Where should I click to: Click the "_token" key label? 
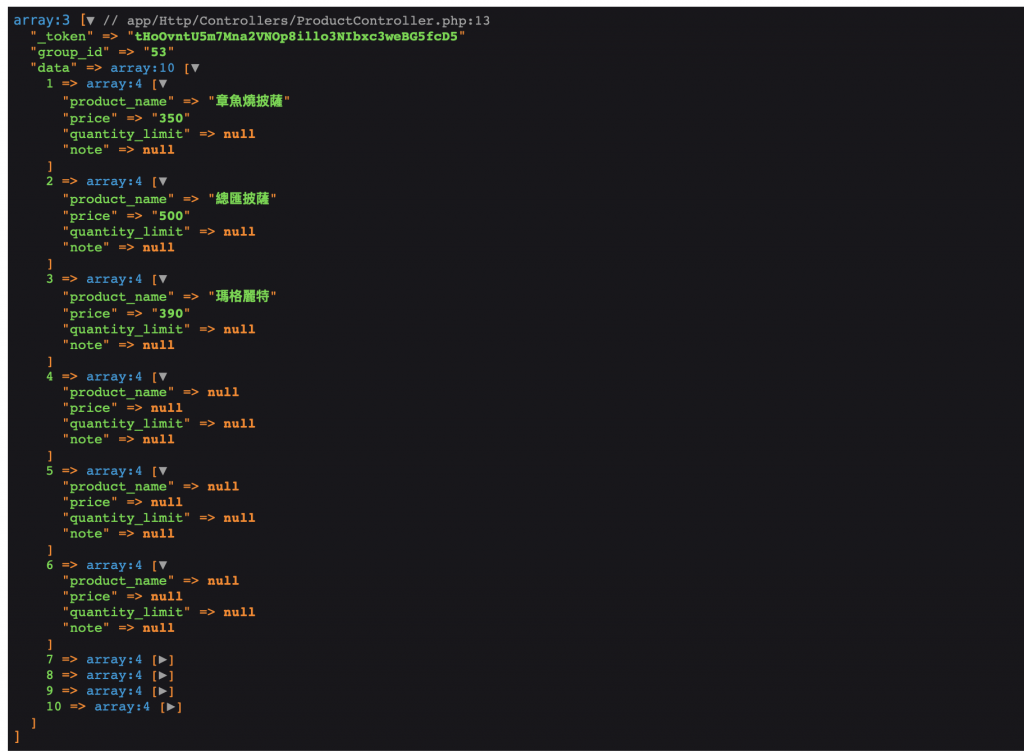pos(61,37)
